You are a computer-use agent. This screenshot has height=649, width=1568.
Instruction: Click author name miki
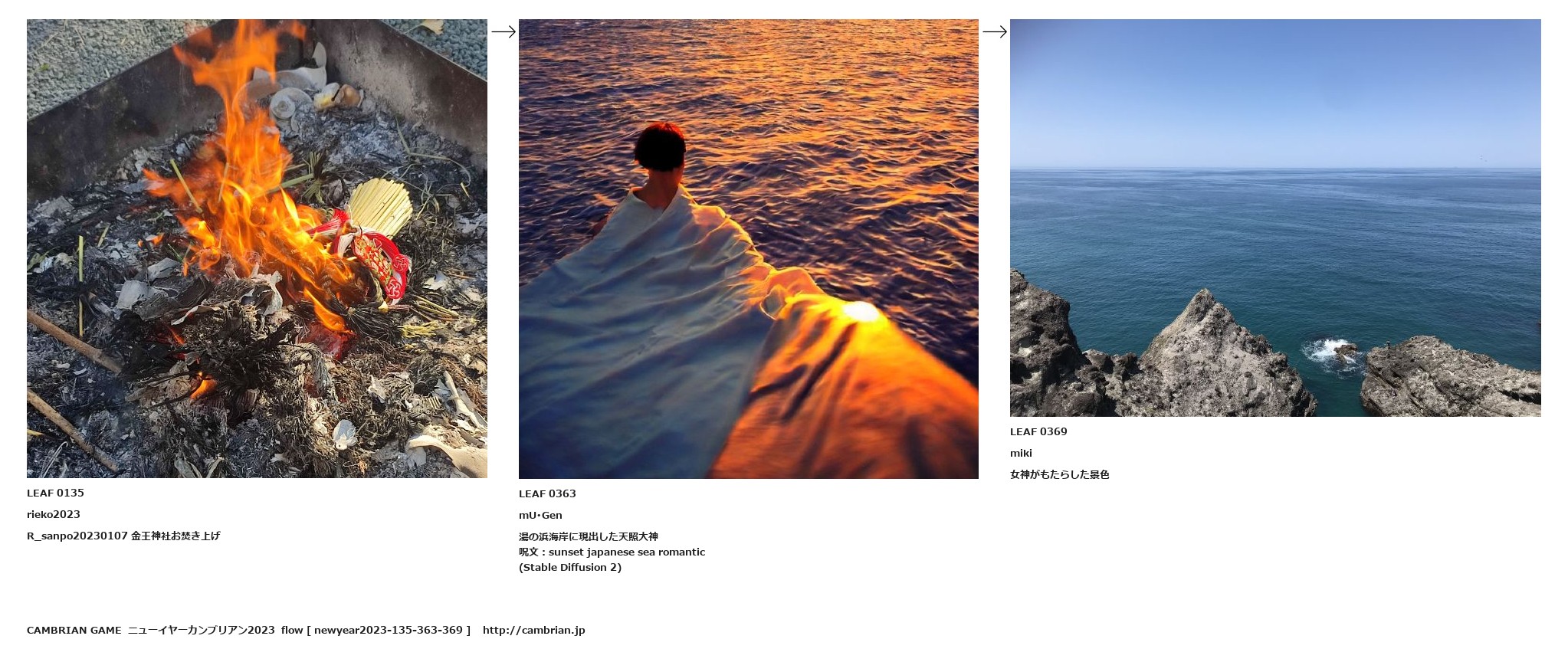(x=1021, y=453)
